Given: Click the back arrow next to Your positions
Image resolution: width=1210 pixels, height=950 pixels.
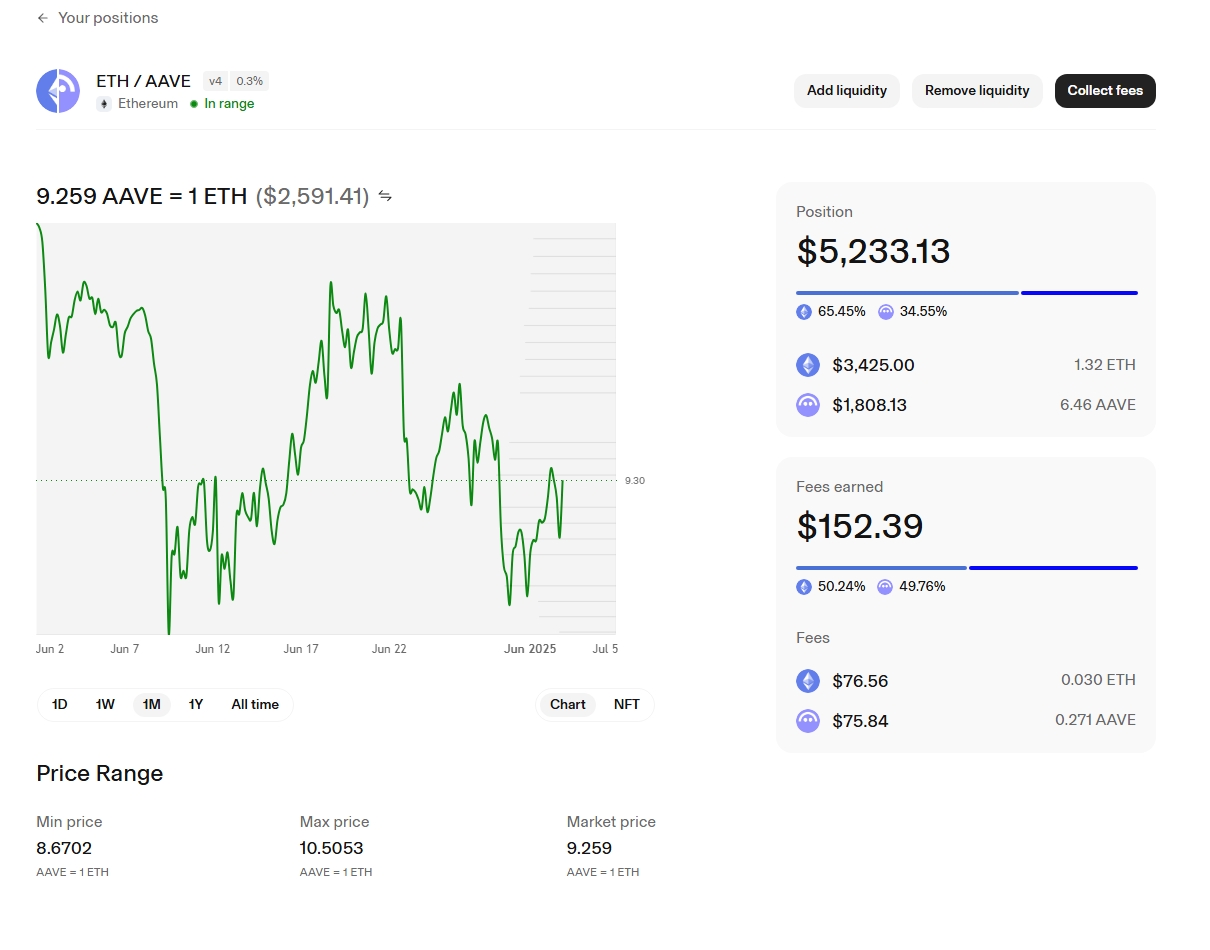Looking at the screenshot, I should click(x=42, y=18).
